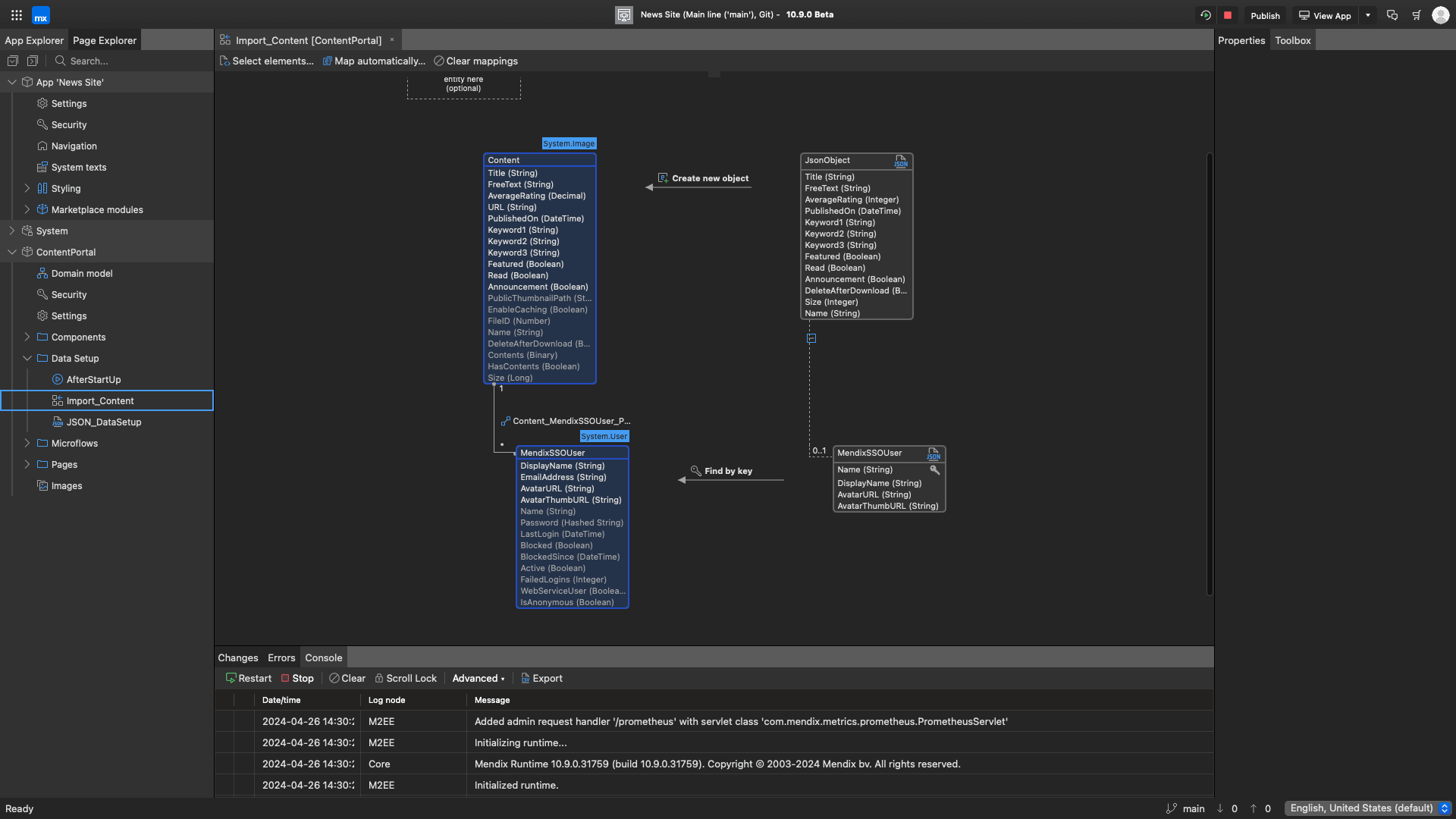Click the key icon next to Name (String)
Screen dimensions: 1456x819
coord(935,470)
